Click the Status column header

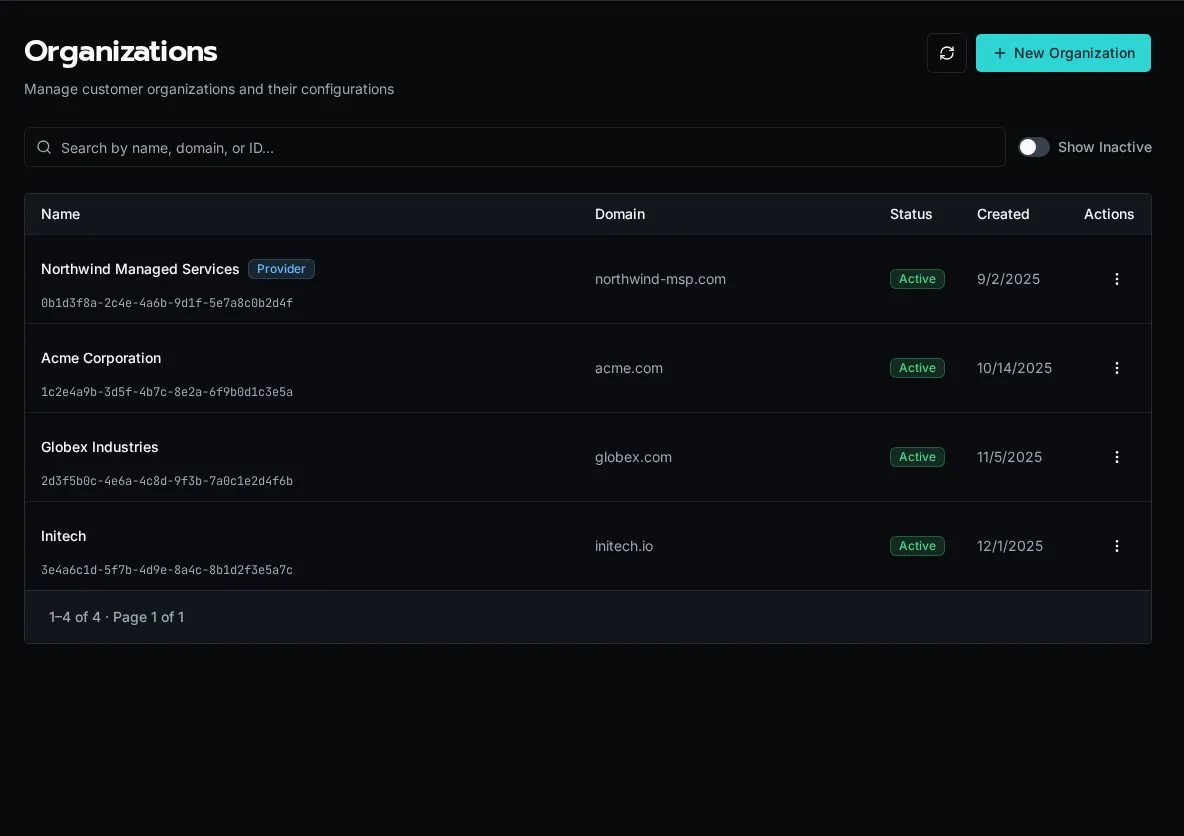tap(911, 214)
